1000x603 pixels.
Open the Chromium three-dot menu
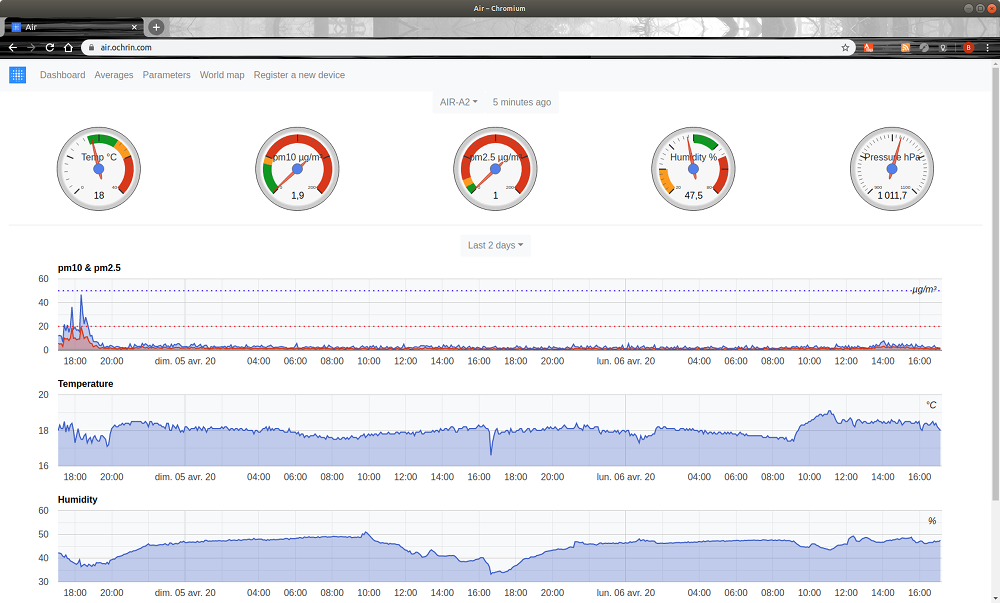987,47
